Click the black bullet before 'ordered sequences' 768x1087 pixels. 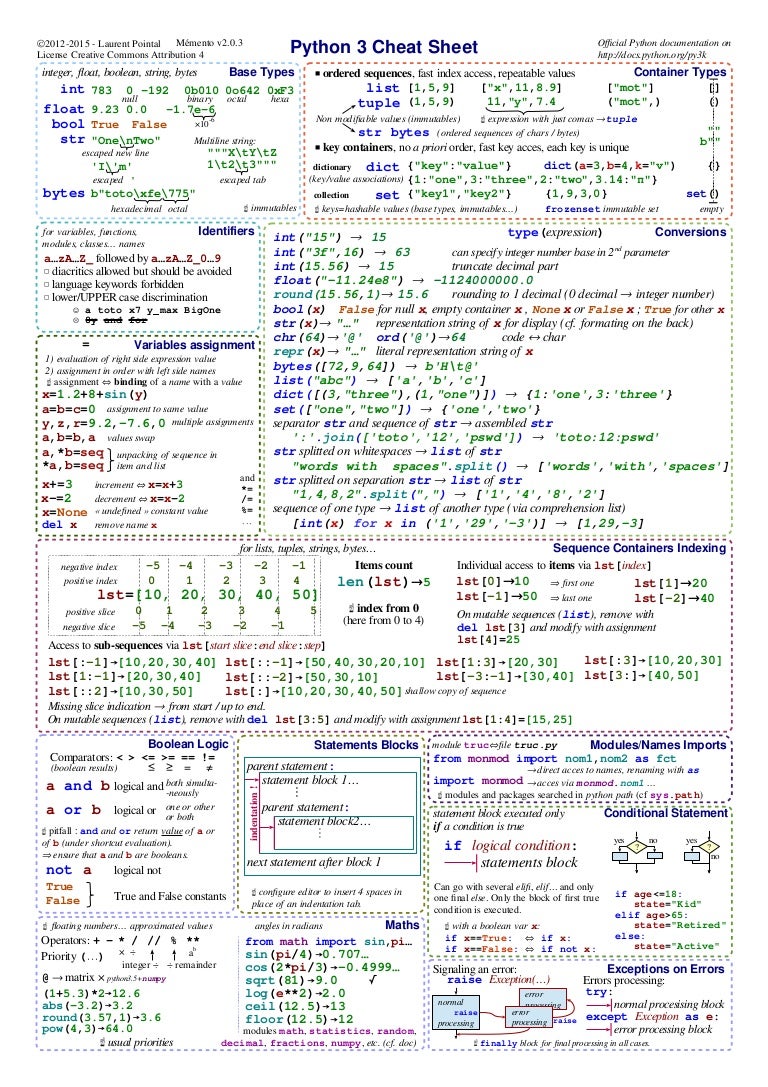coord(317,74)
